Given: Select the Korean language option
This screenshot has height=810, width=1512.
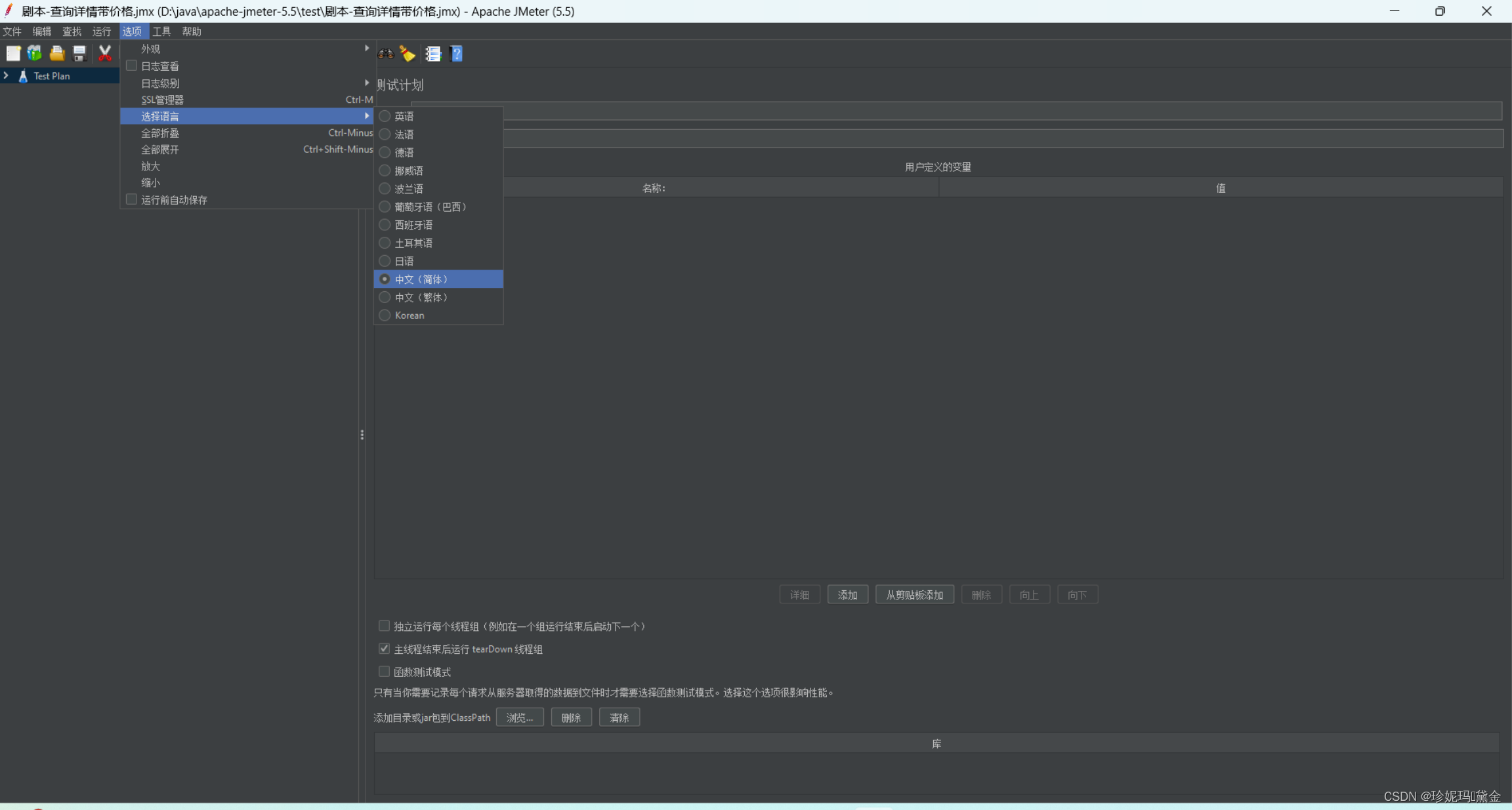Looking at the screenshot, I should [438, 315].
